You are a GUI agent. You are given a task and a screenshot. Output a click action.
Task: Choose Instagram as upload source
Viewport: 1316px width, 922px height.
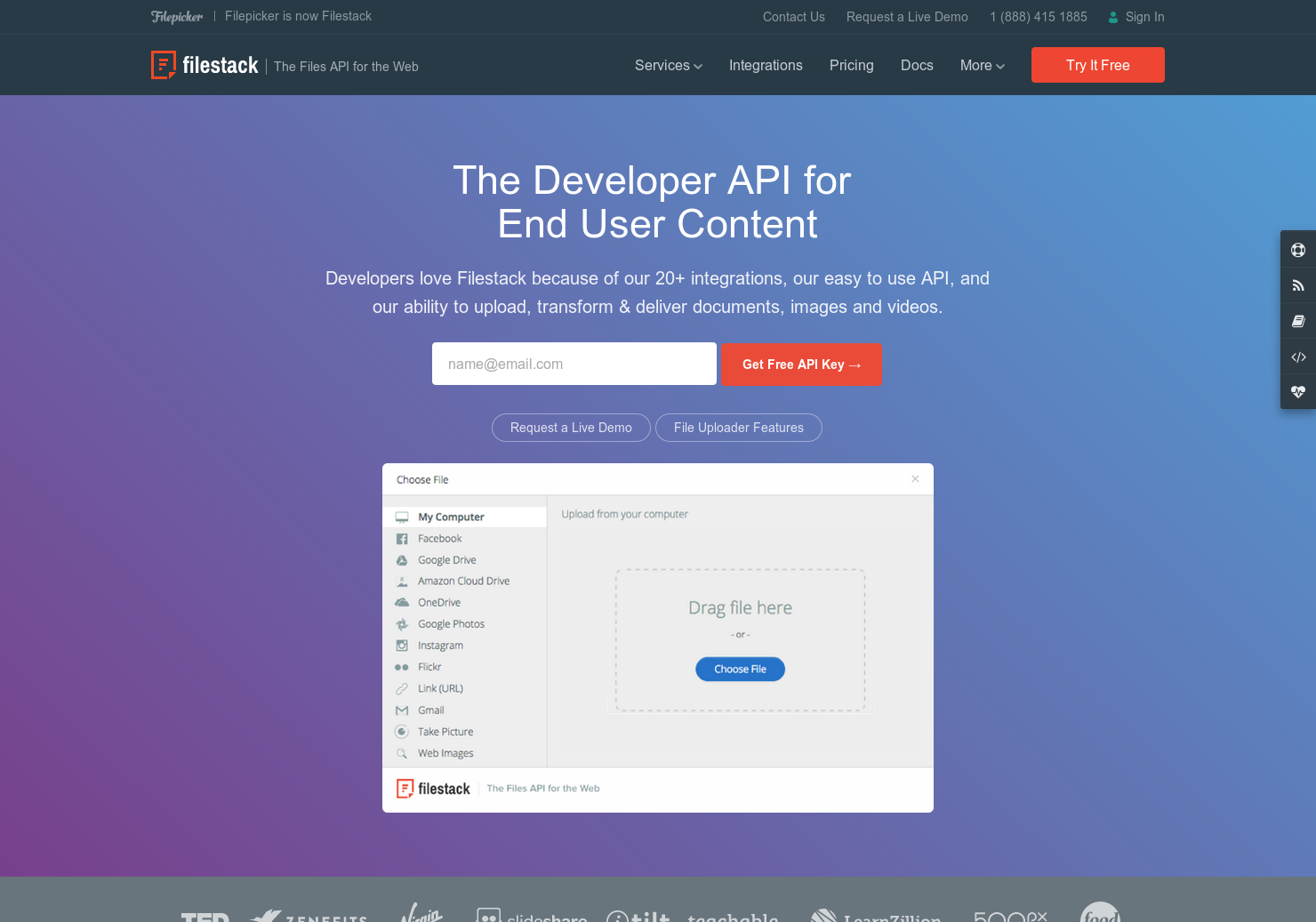point(440,645)
